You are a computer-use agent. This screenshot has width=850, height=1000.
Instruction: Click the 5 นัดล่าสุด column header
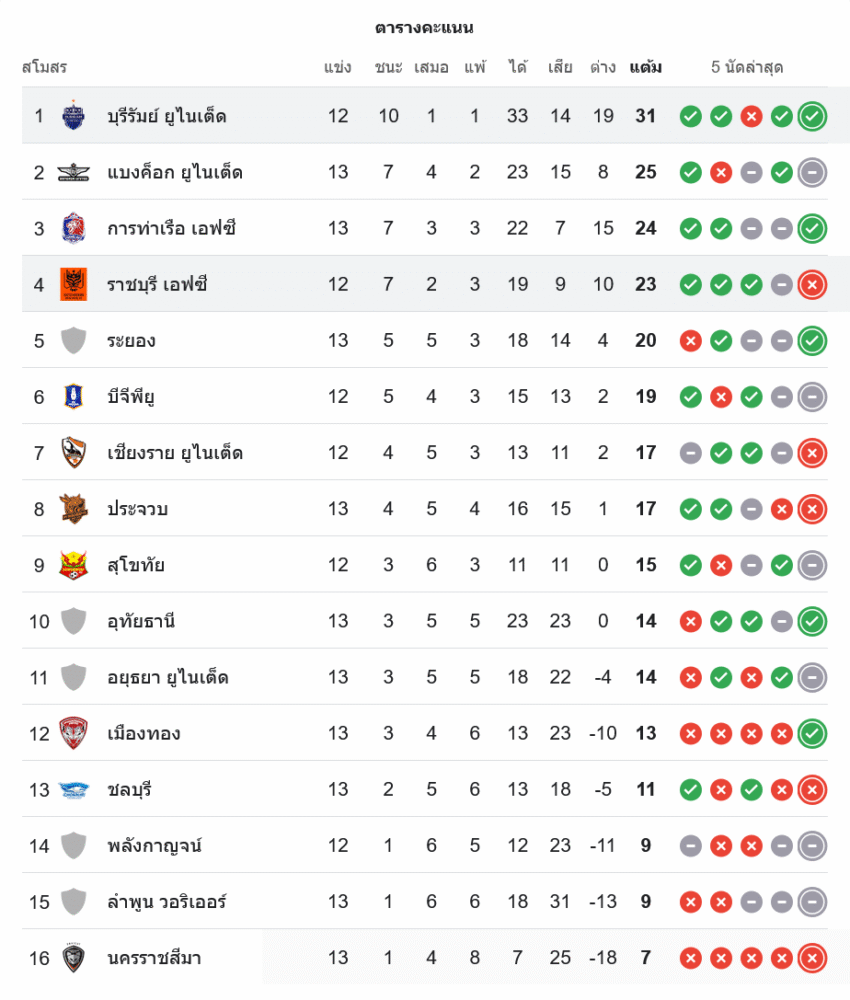(x=746, y=68)
